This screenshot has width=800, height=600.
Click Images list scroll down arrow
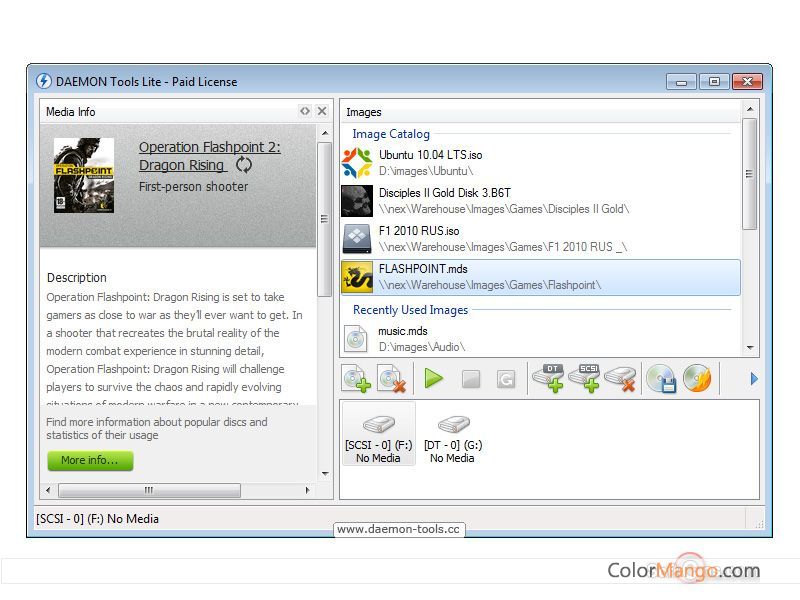point(750,347)
